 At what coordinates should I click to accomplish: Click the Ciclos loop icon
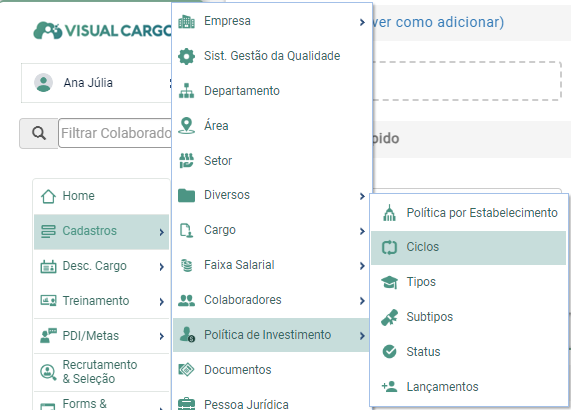coord(389,248)
